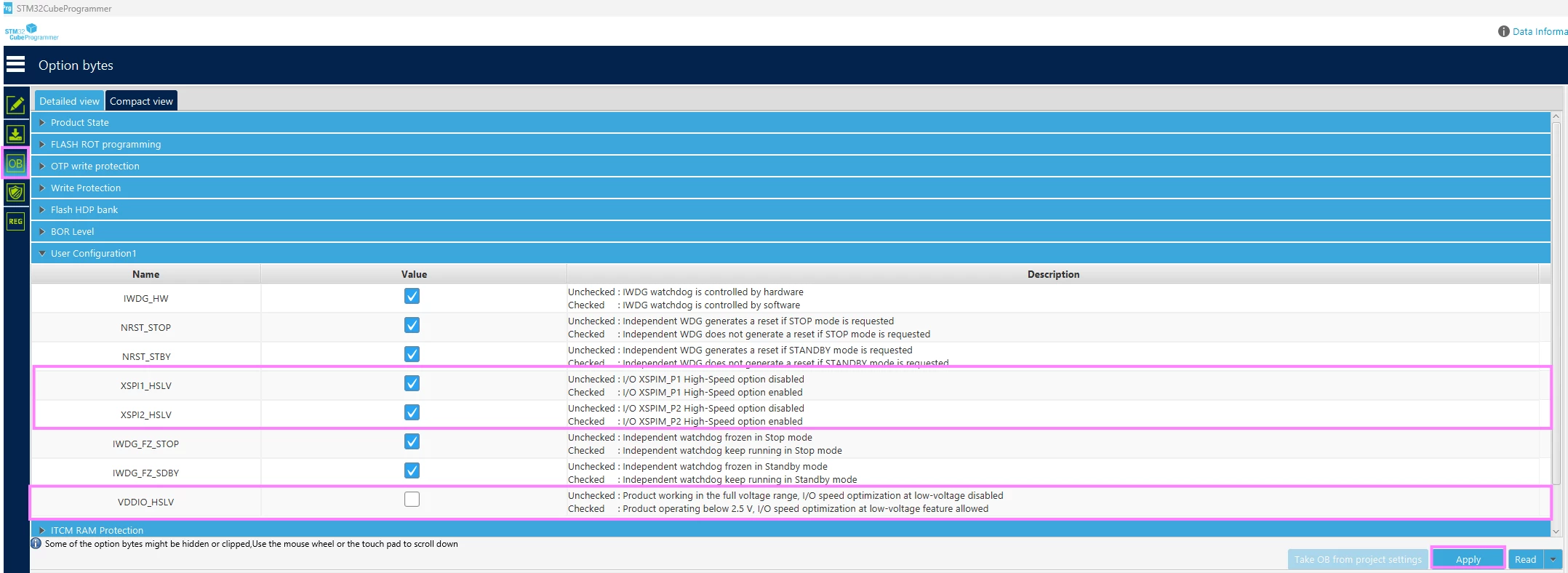Enable the VDDIO_HSLV checkbox
Viewport: 1568px width, 573px height.
412,500
